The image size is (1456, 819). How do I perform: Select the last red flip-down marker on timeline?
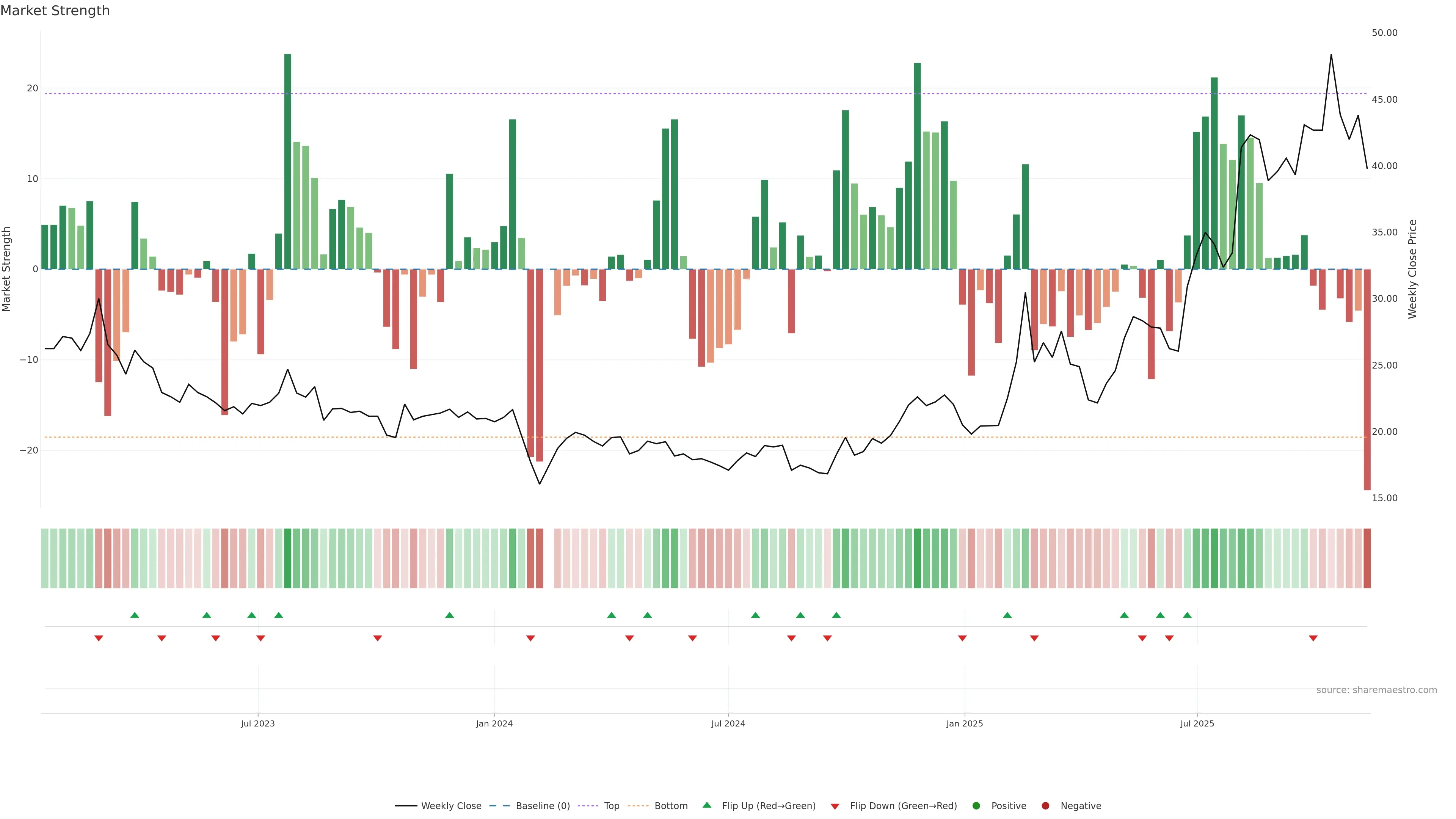tap(1313, 638)
